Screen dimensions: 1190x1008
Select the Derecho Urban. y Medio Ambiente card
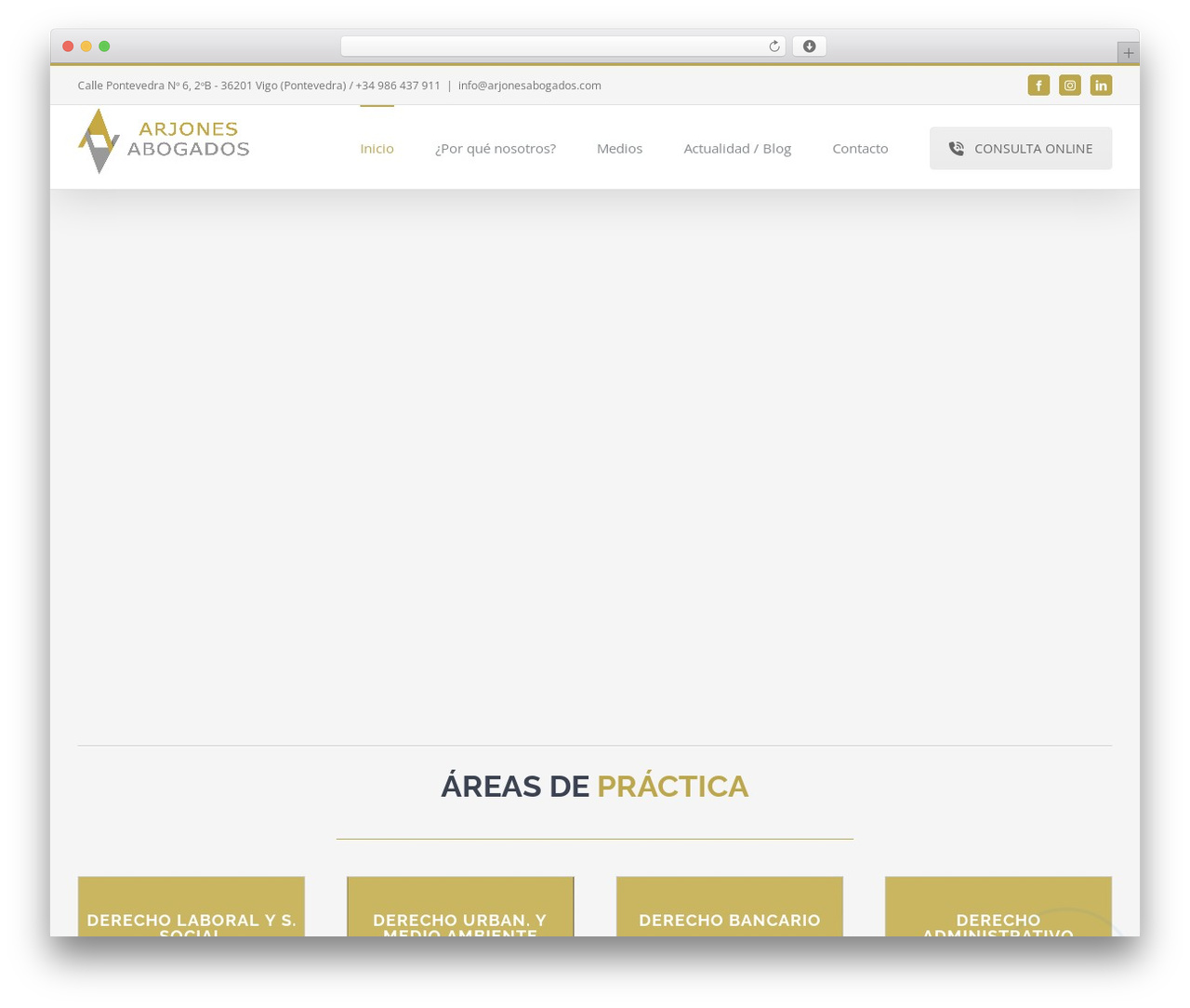tap(460, 907)
